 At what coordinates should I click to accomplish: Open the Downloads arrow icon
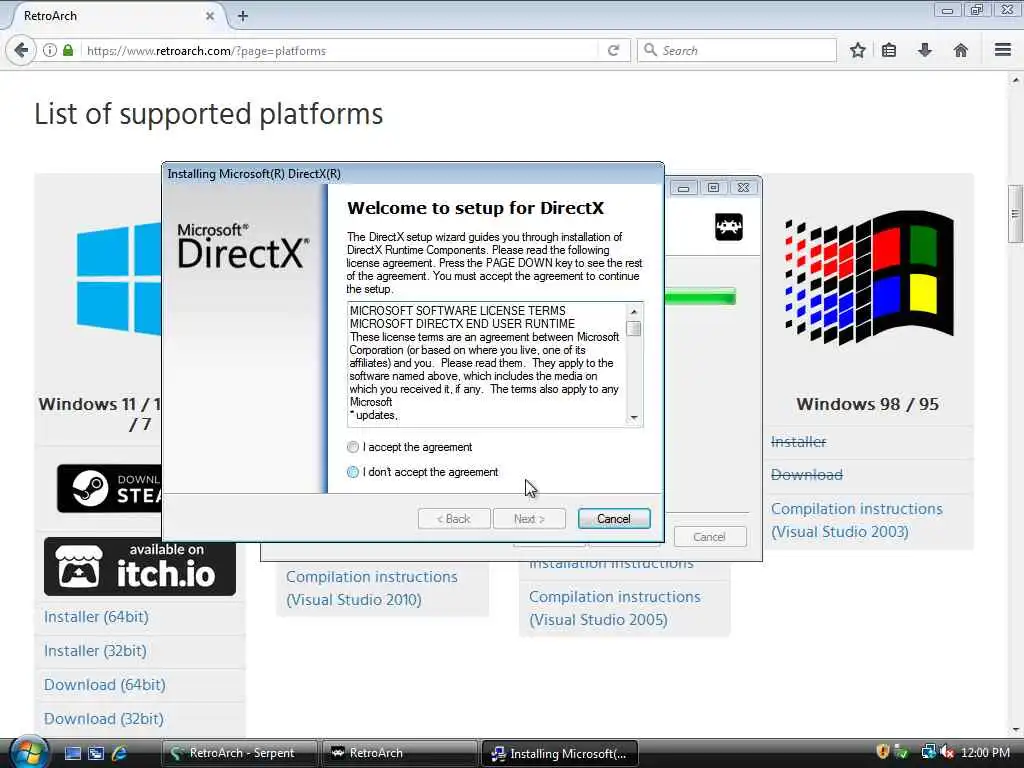tap(925, 50)
